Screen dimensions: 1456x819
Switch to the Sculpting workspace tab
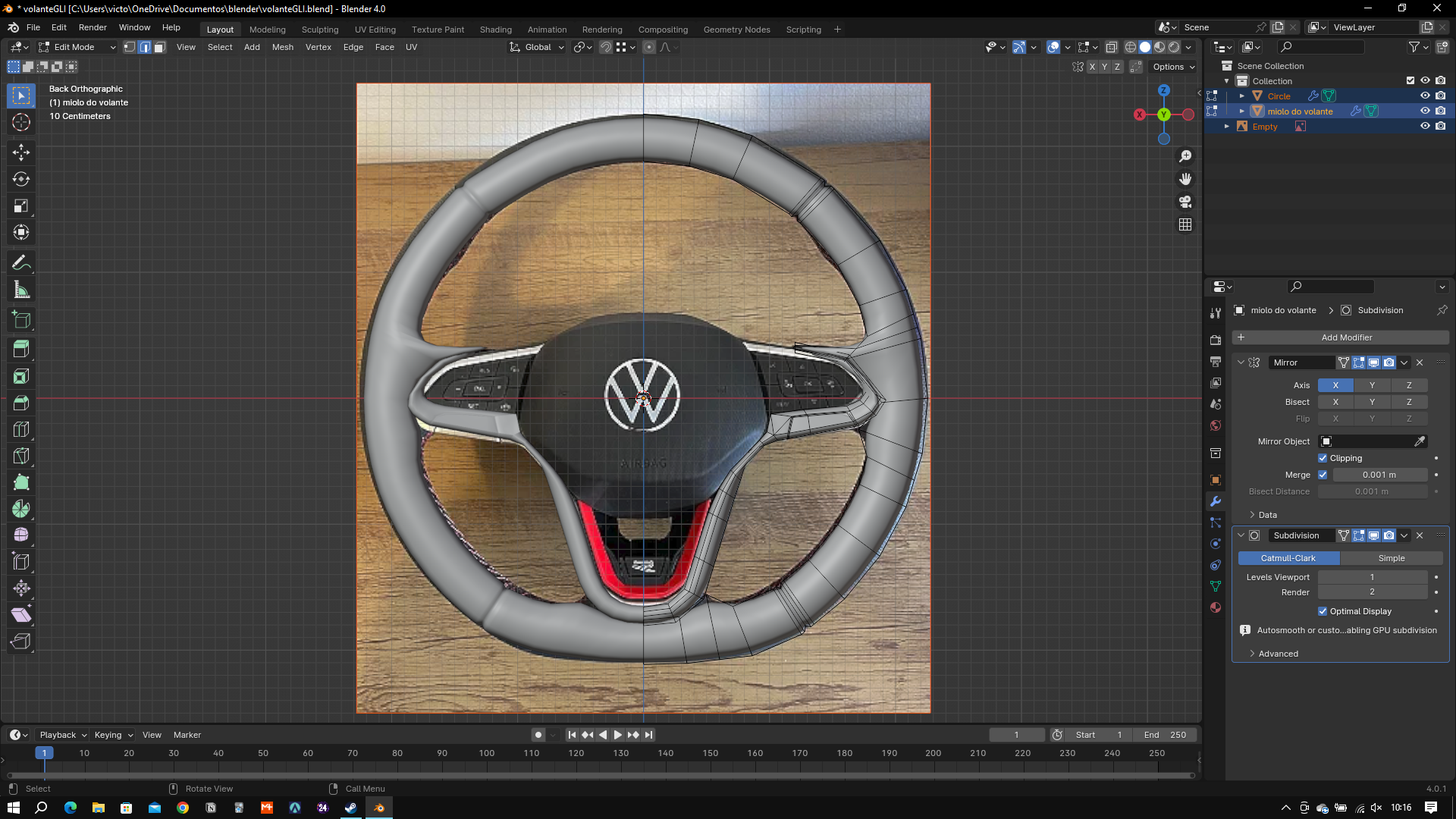tap(319, 30)
